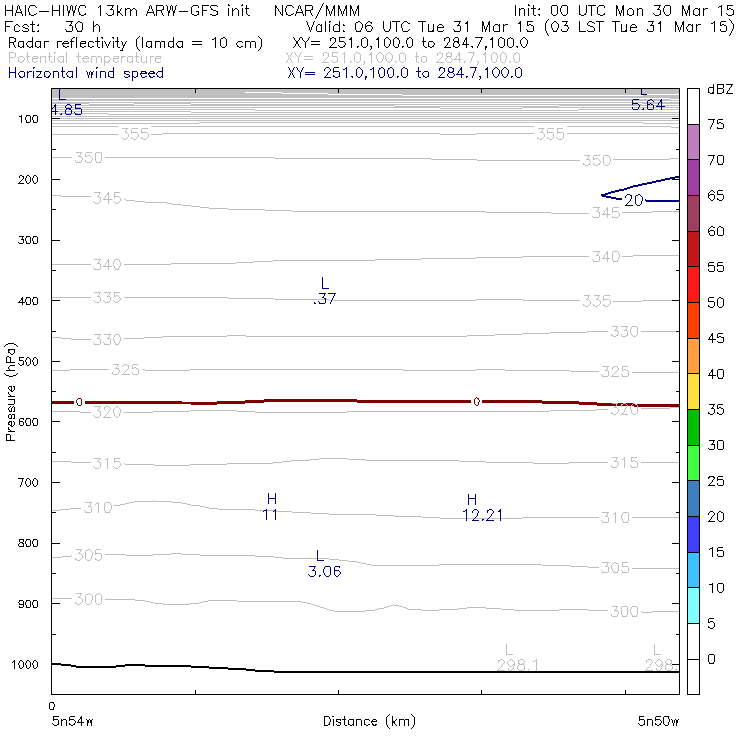Click the 'L 298.1' temperature minimum marker

[517, 658]
